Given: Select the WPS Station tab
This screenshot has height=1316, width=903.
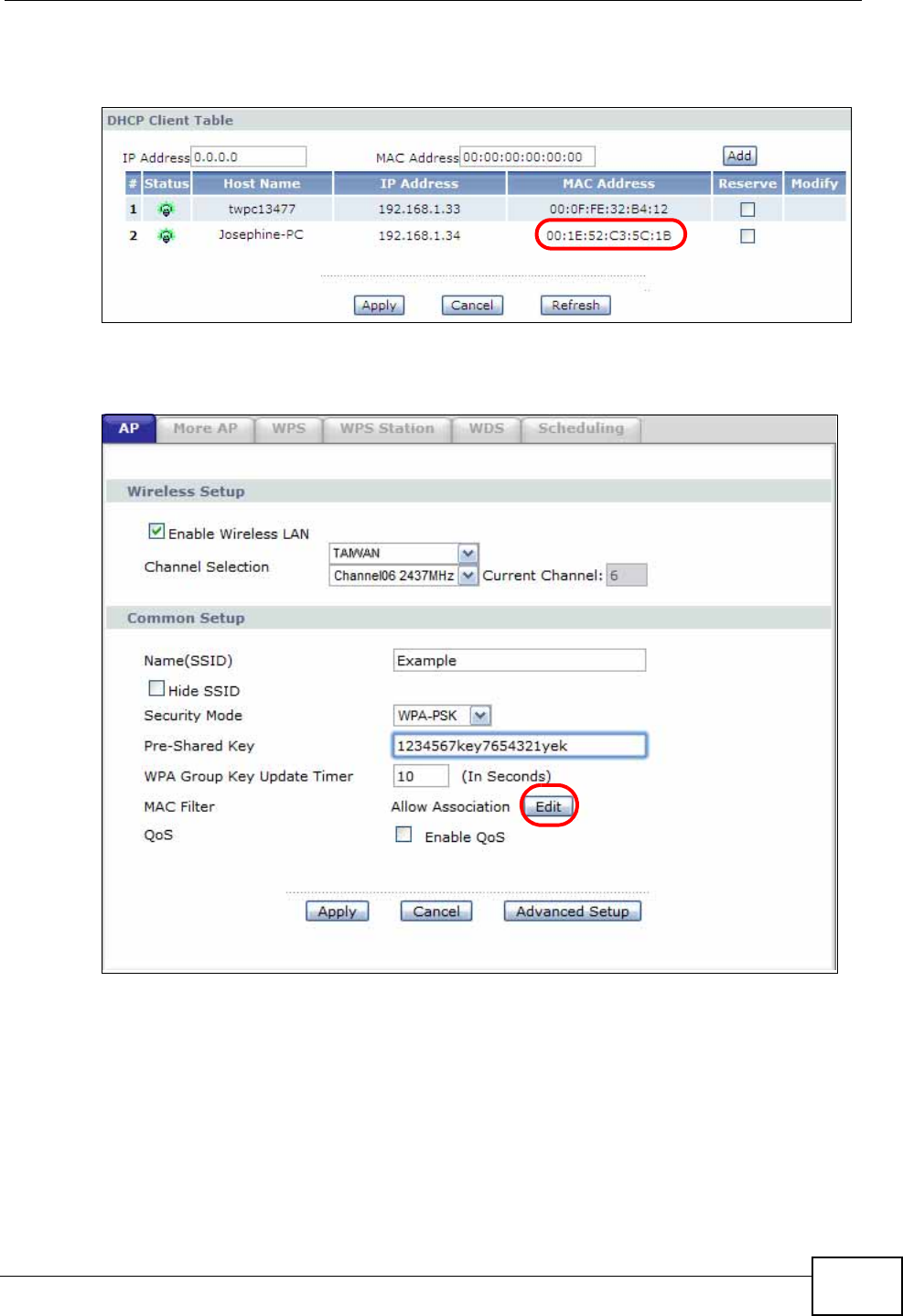Looking at the screenshot, I should pos(387,428).
